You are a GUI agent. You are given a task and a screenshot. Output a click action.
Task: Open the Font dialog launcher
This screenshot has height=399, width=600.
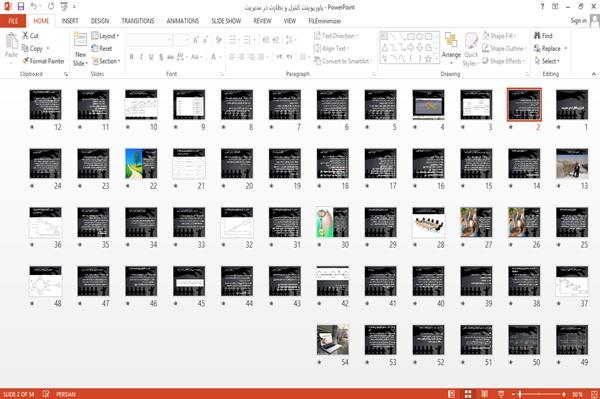tap(222, 74)
